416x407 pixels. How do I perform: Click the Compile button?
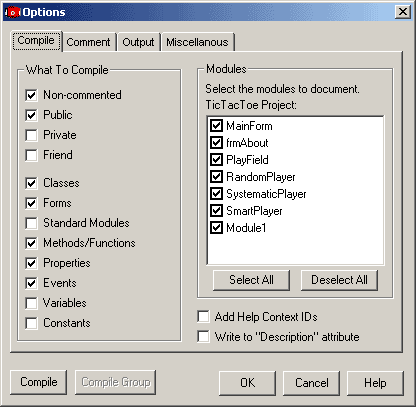pos(39,382)
